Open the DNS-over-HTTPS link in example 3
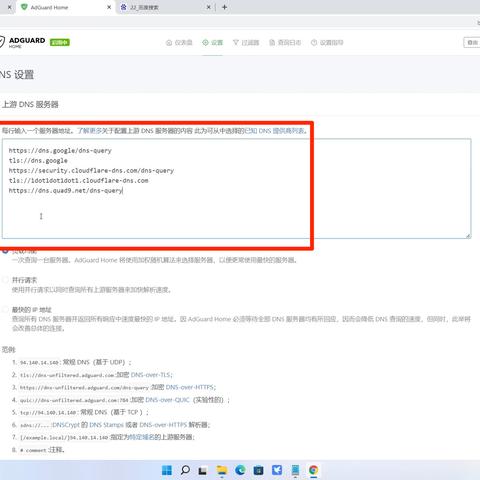Screen dimensions: 480x480 [190, 387]
